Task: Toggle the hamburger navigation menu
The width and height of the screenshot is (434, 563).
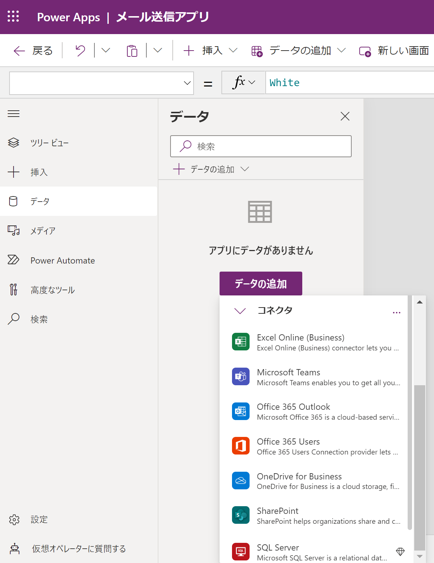Action: [x=14, y=113]
